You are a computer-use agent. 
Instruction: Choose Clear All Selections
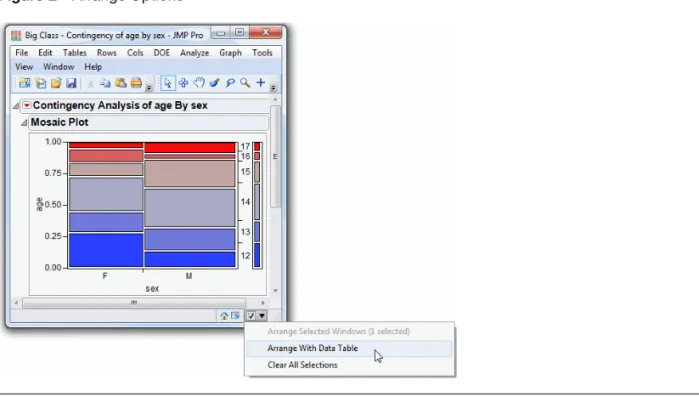(349, 365)
